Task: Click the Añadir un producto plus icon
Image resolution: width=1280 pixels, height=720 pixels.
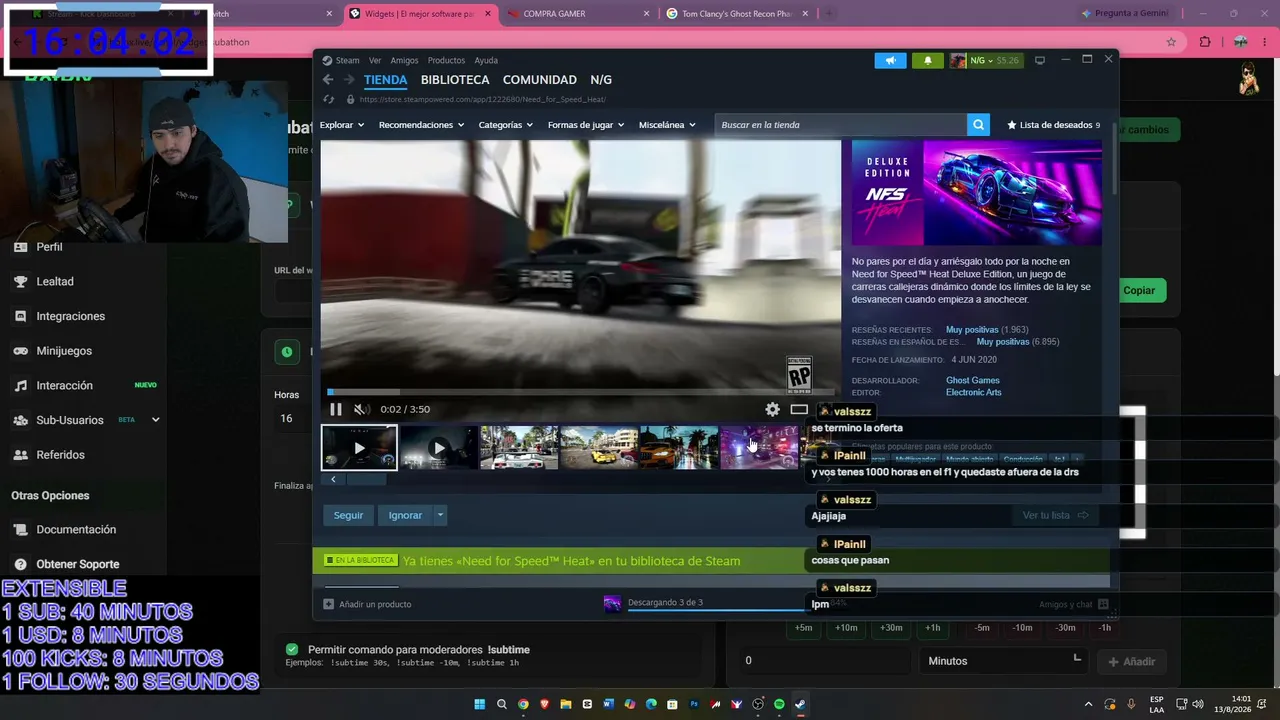Action: pyautogui.click(x=328, y=604)
